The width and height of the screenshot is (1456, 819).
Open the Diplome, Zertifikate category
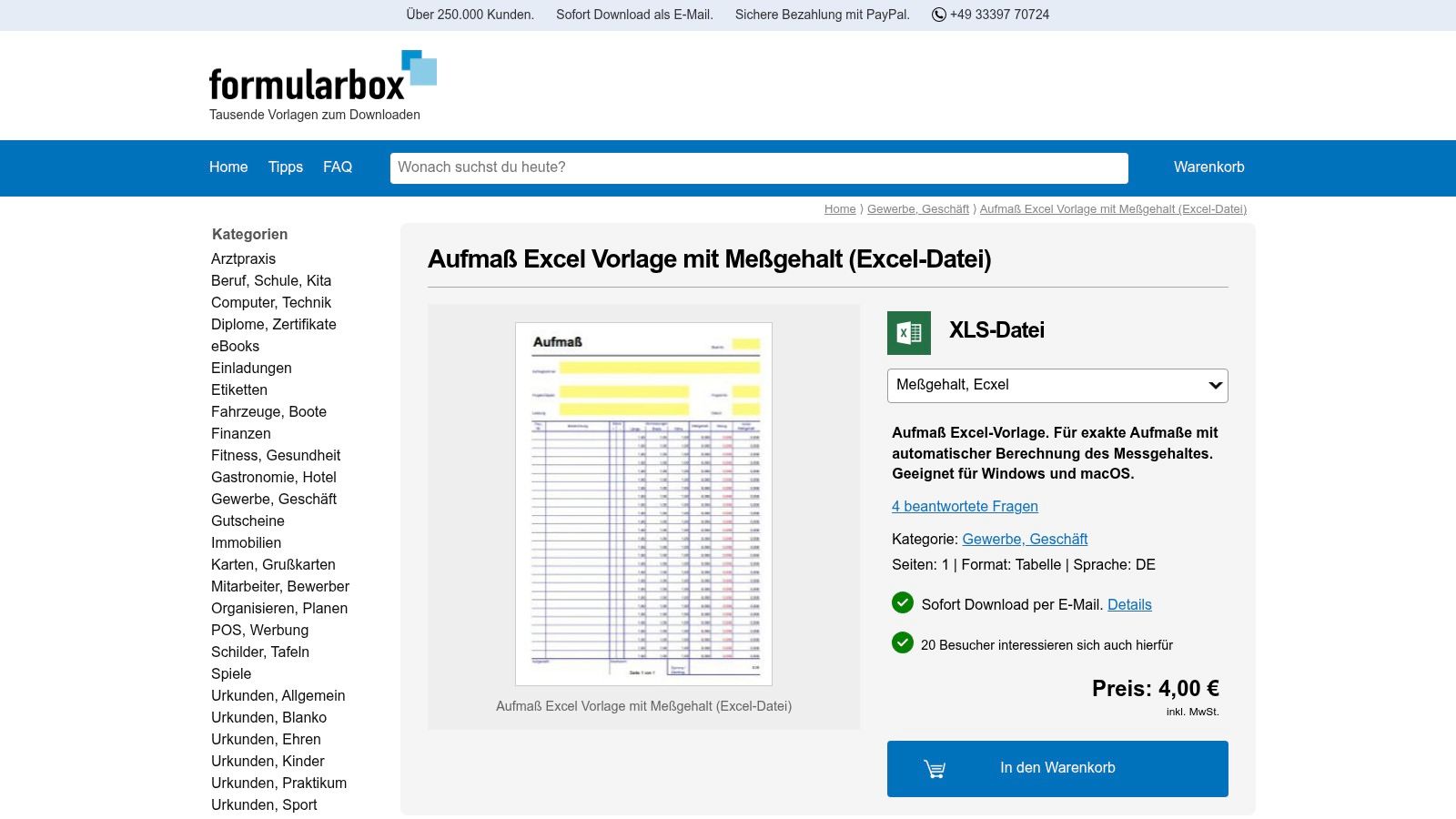[x=274, y=325]
